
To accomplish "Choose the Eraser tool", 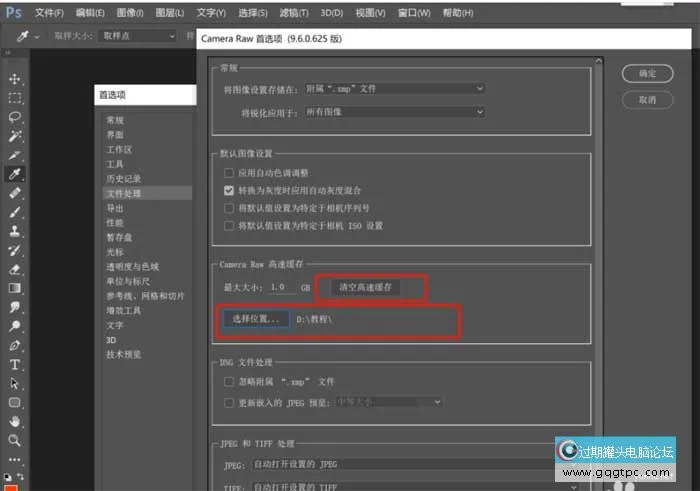I will coord(15,269).
